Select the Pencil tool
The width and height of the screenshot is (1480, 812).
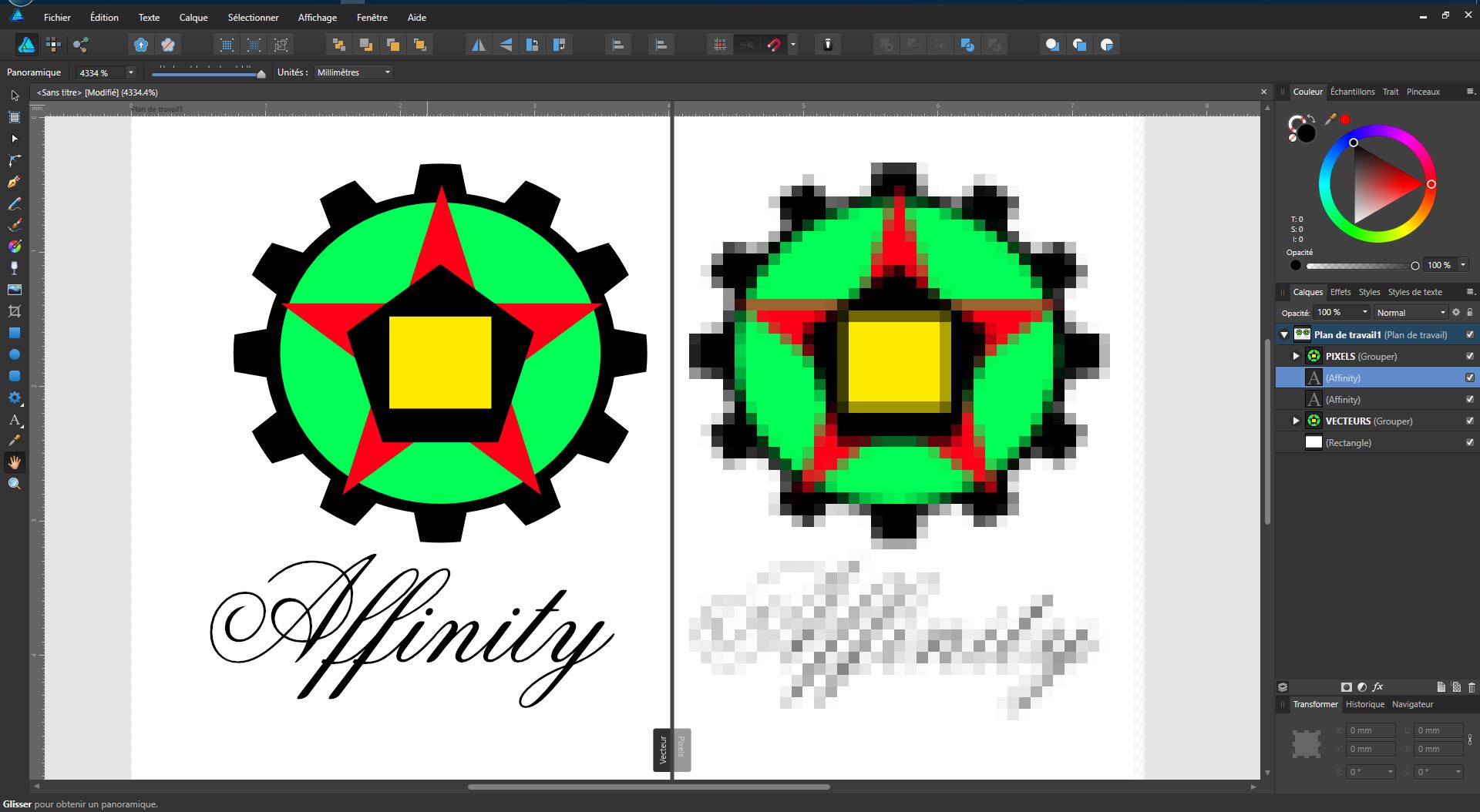15,203
